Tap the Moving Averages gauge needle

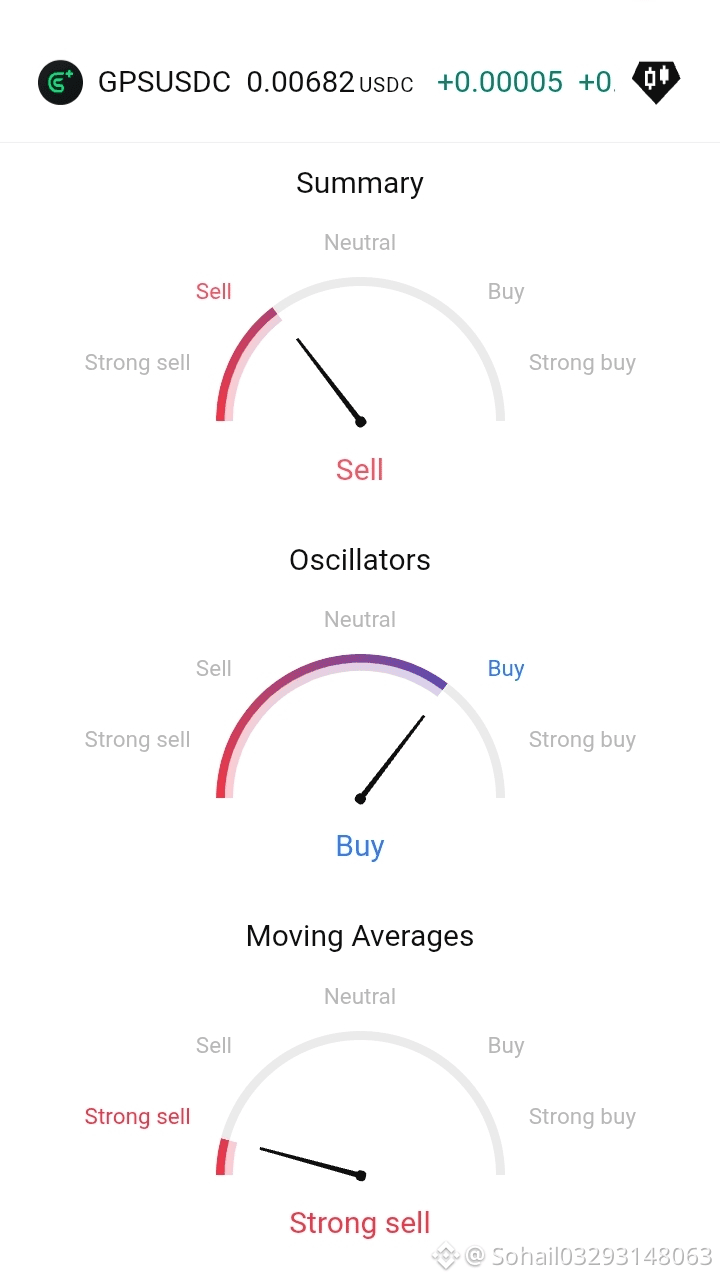click(x=312, y=1163)
